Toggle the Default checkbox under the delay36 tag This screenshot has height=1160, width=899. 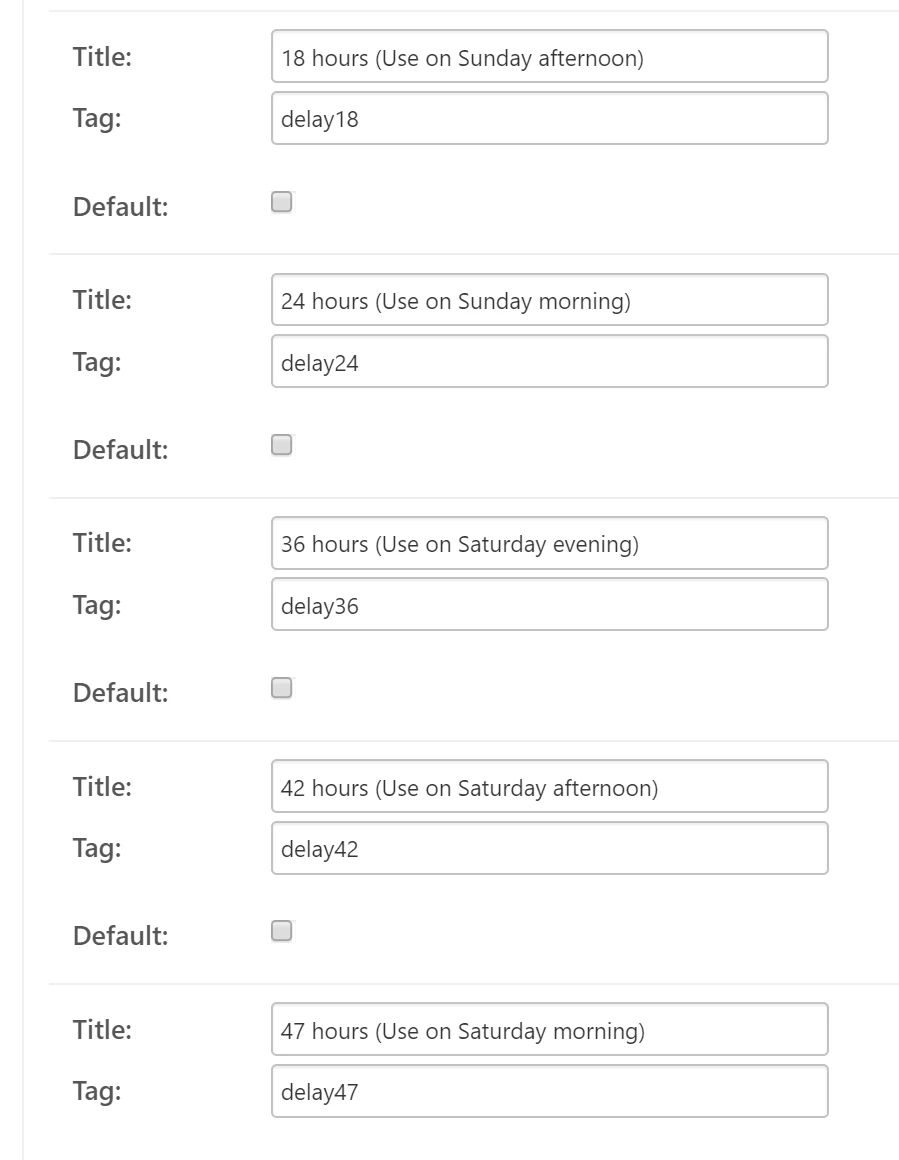click(x=282, y=688)
